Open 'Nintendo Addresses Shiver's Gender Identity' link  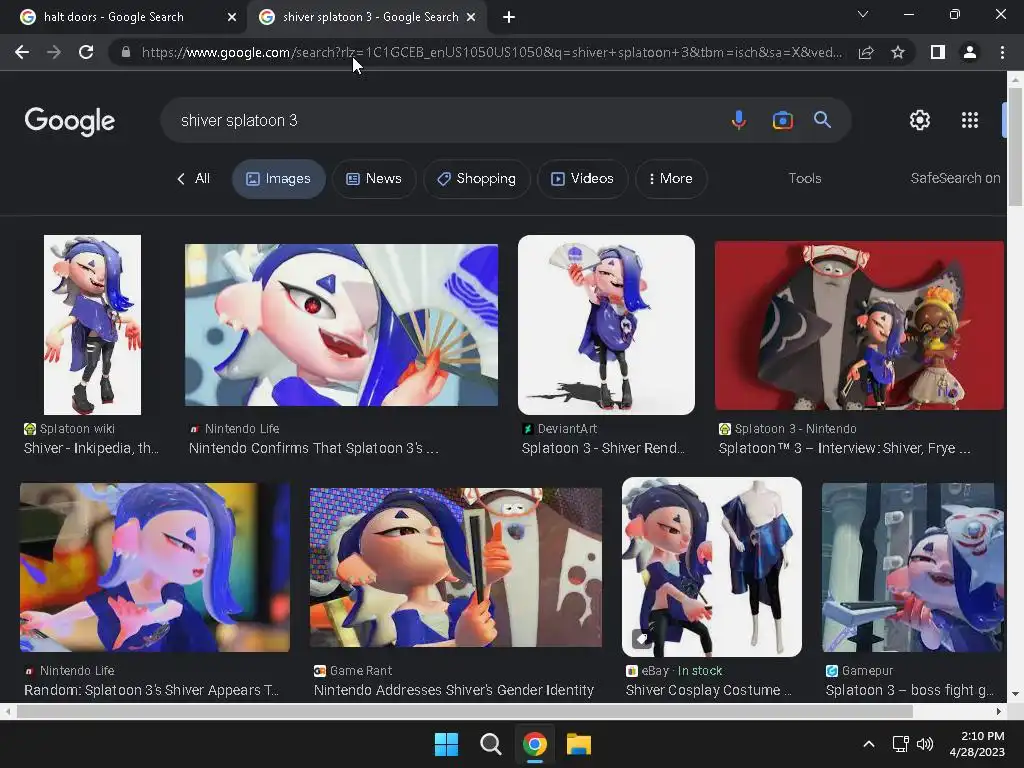click(454, 690)
